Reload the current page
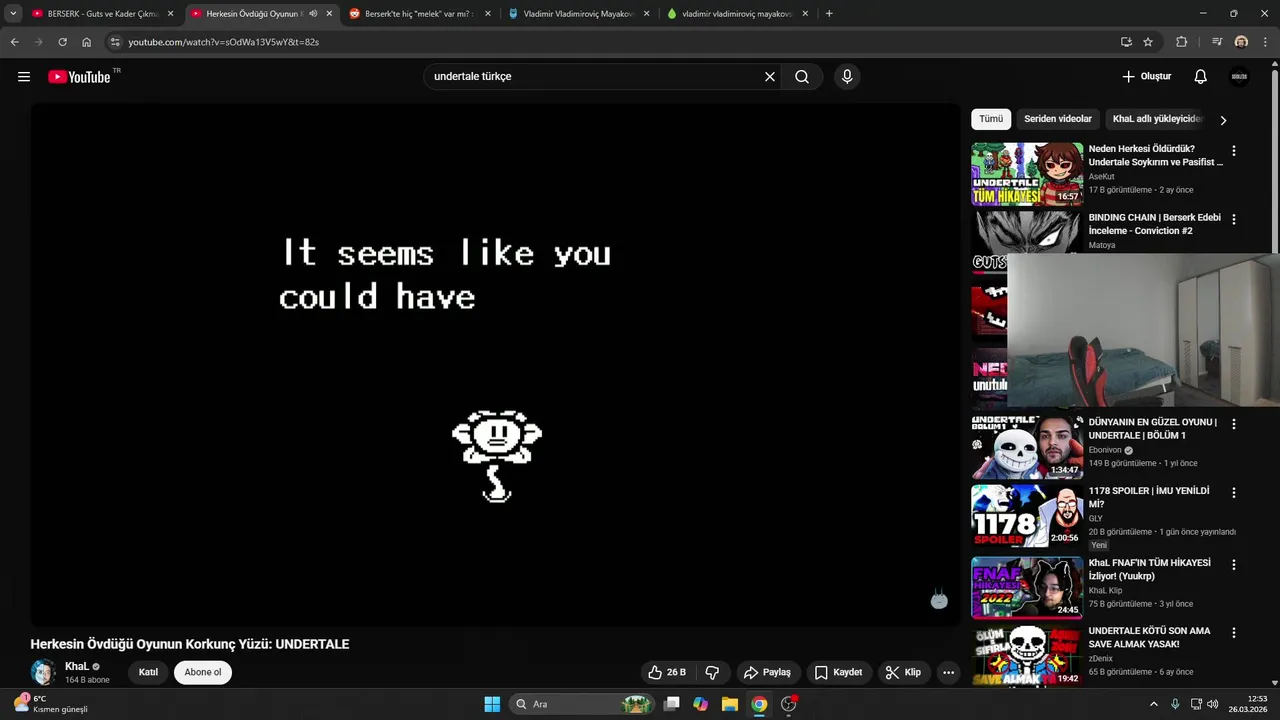1280x720 pixels. (x=62, y=42)
